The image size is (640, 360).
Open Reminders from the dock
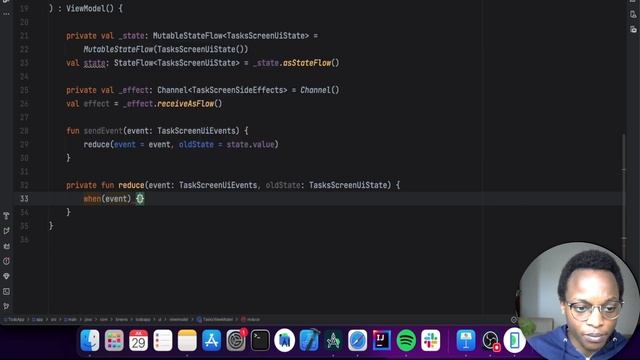[x=163, y=340]
